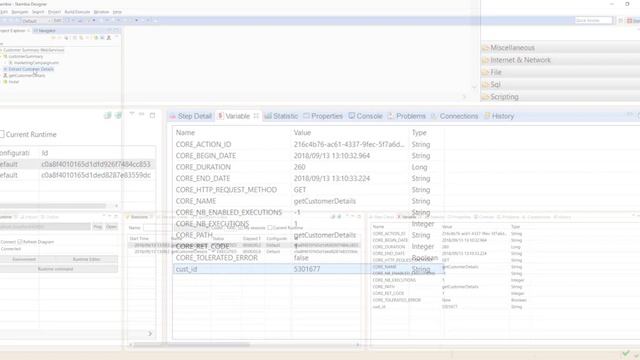Expand the Scripting palette drawer
The image size is (640, 360).
click(x=560, y=97)
